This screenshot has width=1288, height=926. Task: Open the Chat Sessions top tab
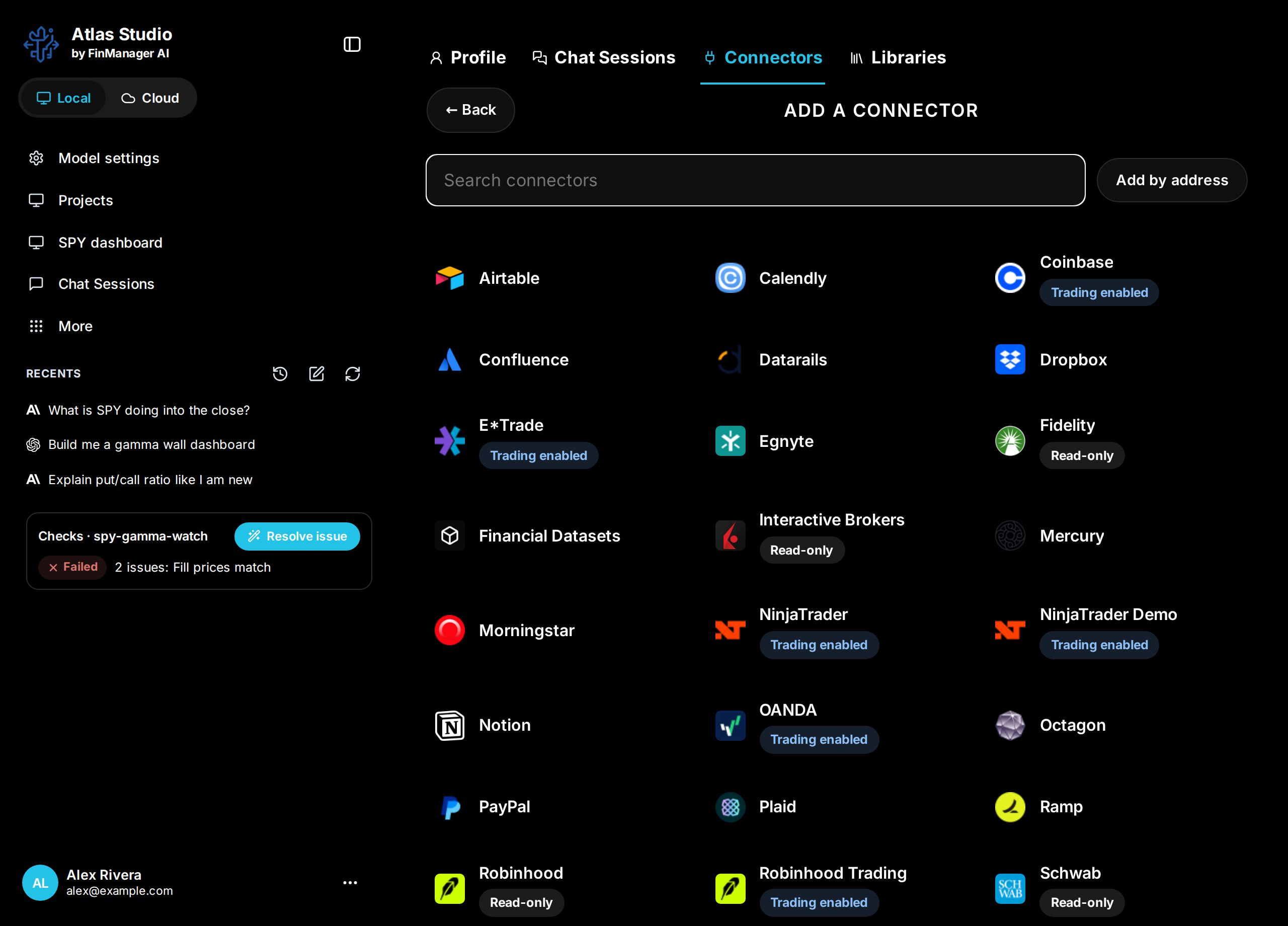point(604,57)
